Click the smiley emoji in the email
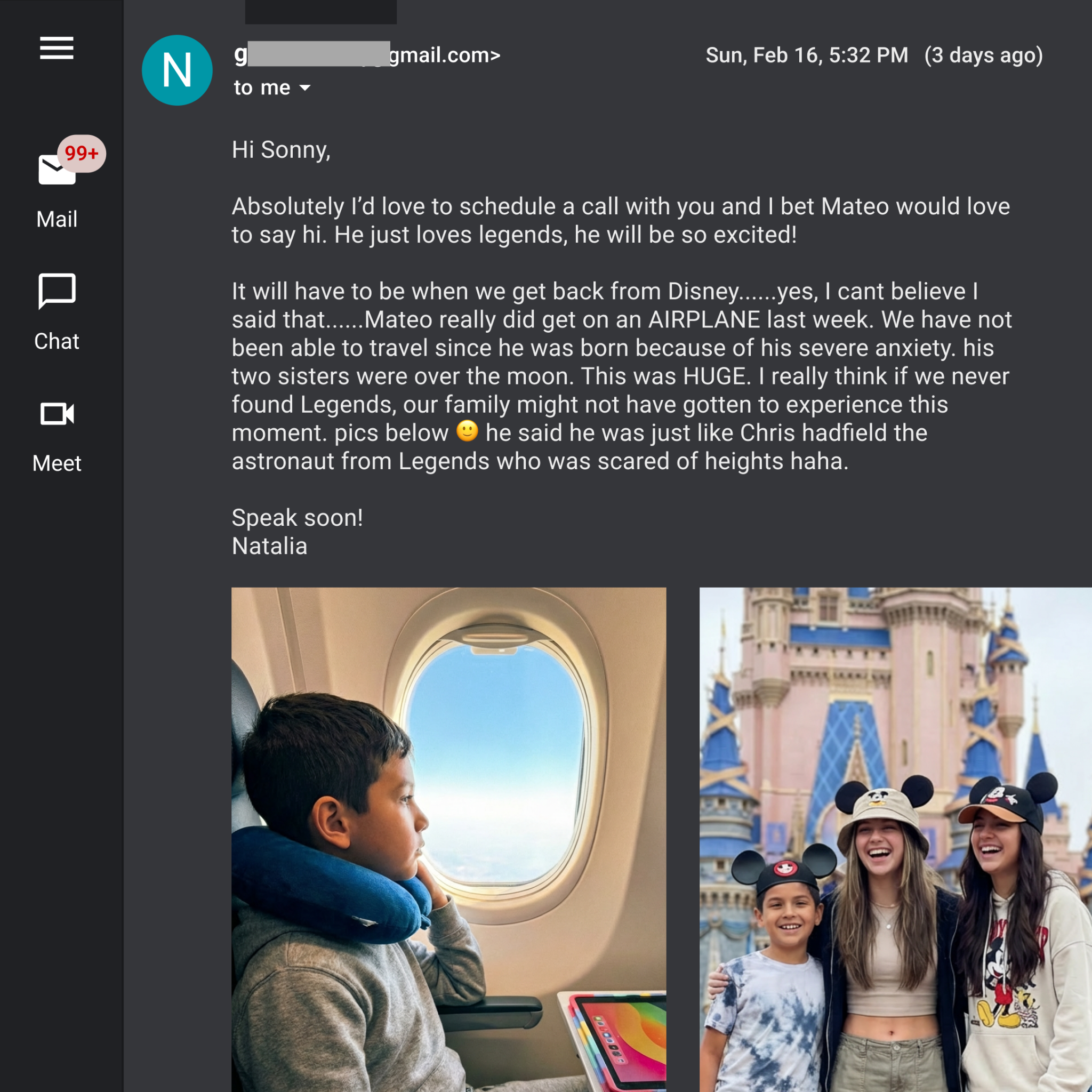 coord(467,431)
